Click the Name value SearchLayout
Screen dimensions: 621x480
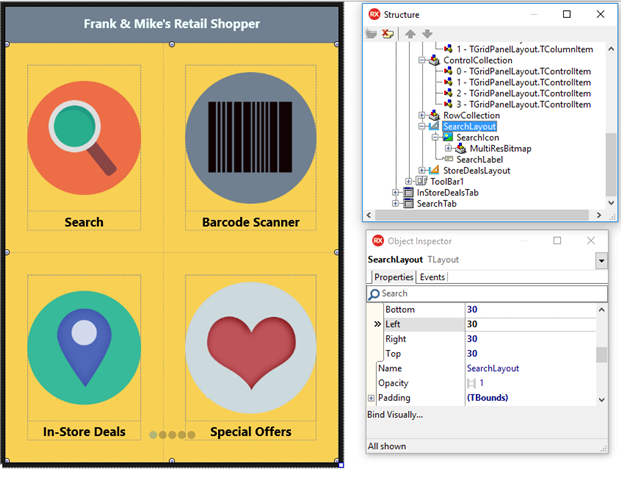pyautogui.click(x=493, y=368)
